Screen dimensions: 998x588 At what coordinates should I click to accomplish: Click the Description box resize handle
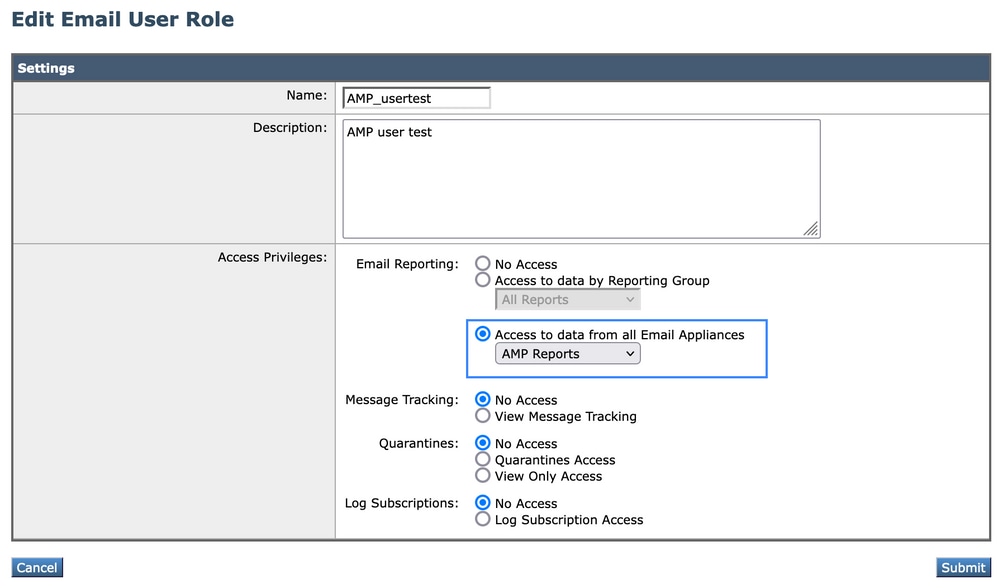811,229
